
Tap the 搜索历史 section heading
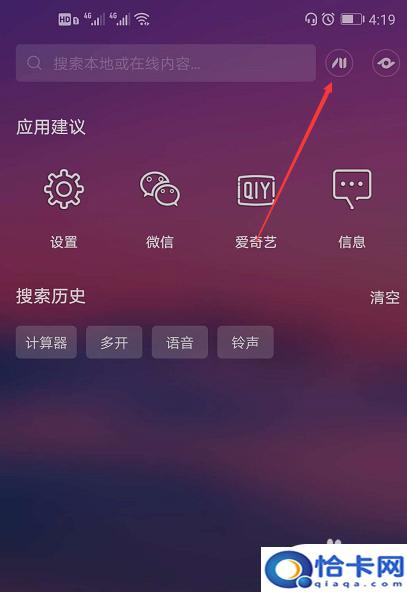point(51,296)
